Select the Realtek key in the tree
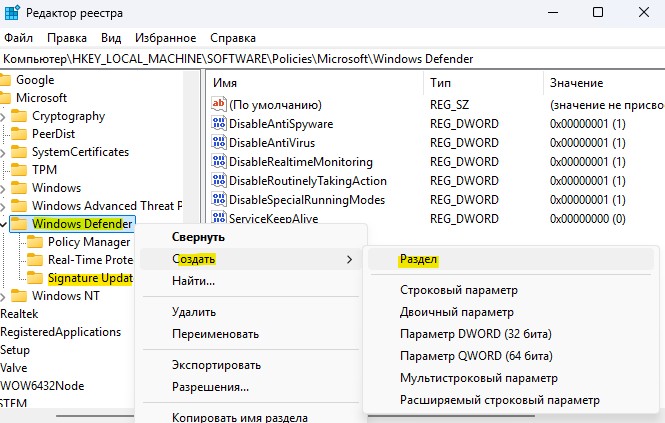The height and width of the screenshot is (423, 665). tap(19, 314)
